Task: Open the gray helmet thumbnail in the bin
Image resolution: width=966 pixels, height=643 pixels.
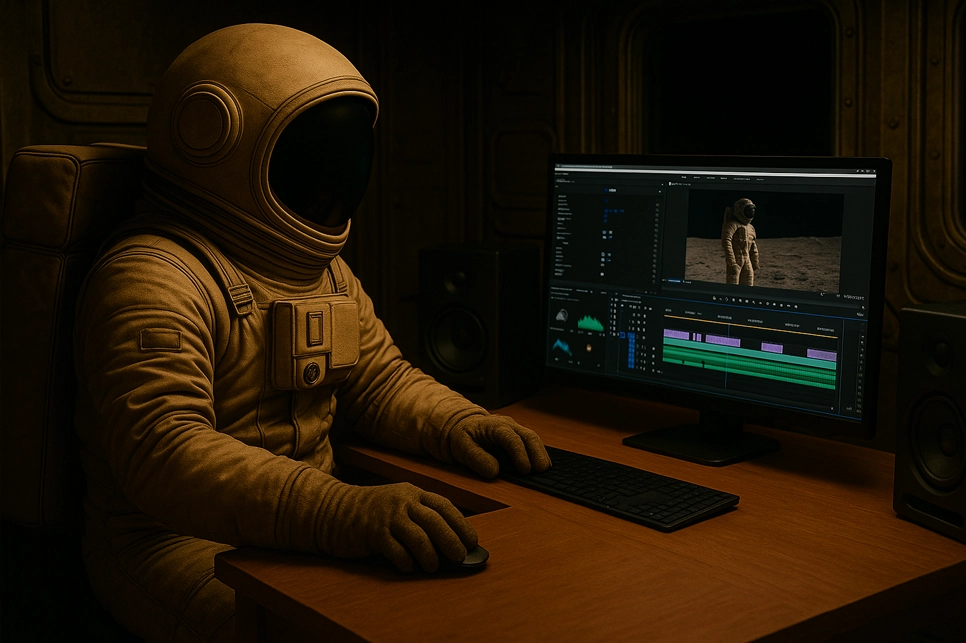Action: click(561, 315)
